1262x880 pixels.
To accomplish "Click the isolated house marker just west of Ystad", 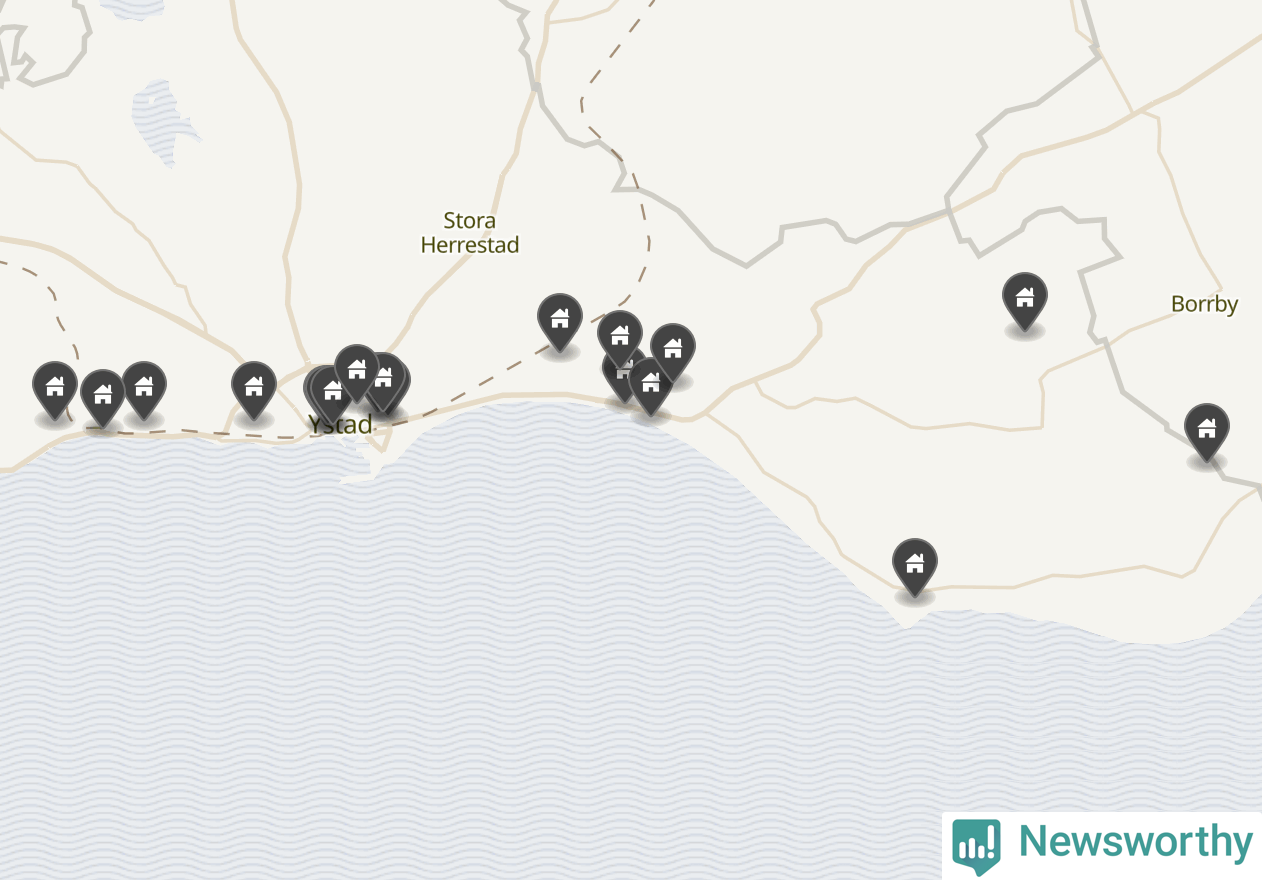I will 254,386.
